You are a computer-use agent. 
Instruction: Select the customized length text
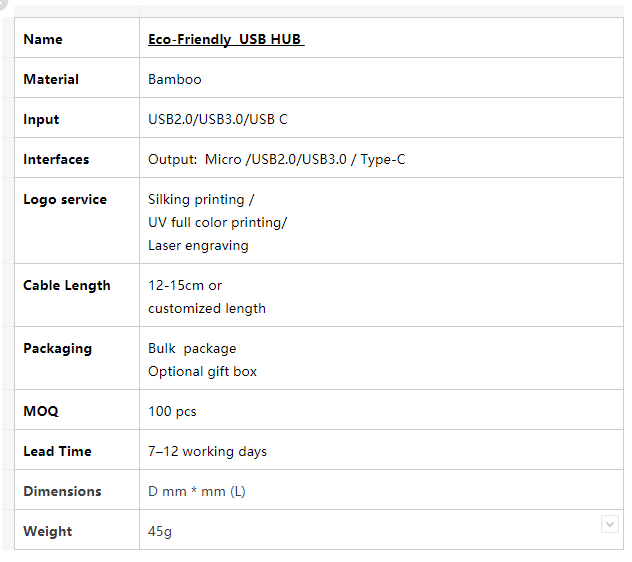click(207, 308)
